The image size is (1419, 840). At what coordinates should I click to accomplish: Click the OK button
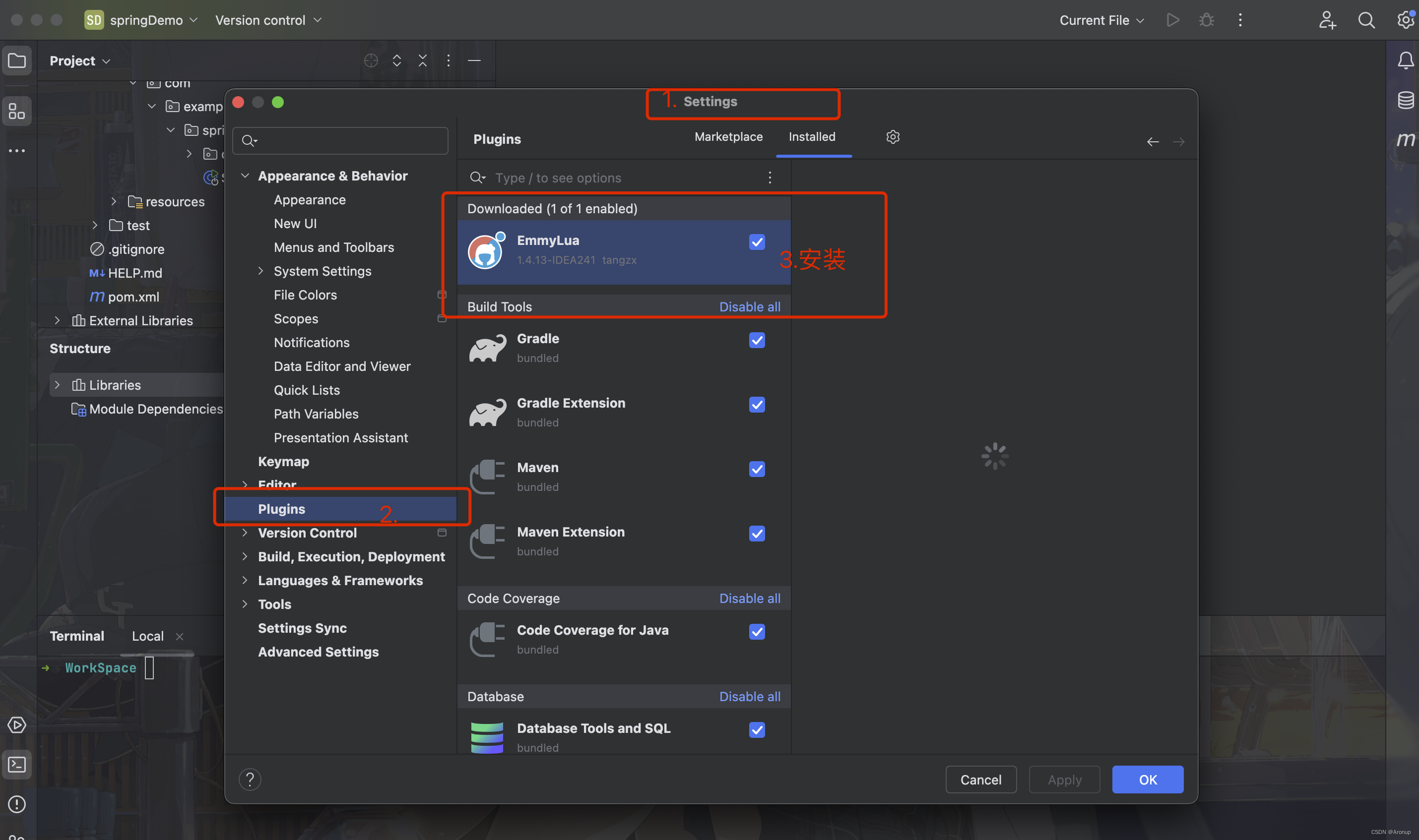pyautogui.click(x=1148, y=780)
